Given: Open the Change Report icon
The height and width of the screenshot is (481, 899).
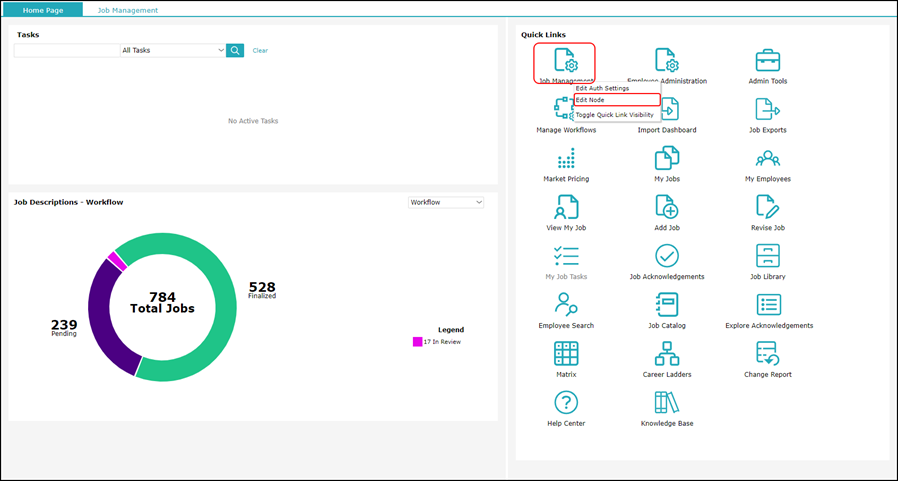Looking at the screenshot, I should (767, 353).
